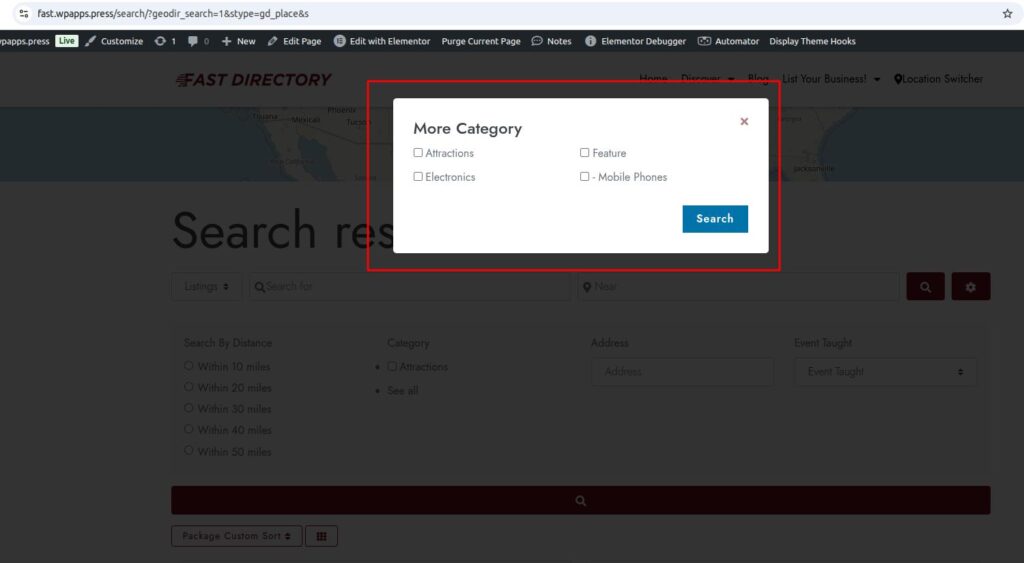Check the Attractions checkbox in modal

point(418,153)
